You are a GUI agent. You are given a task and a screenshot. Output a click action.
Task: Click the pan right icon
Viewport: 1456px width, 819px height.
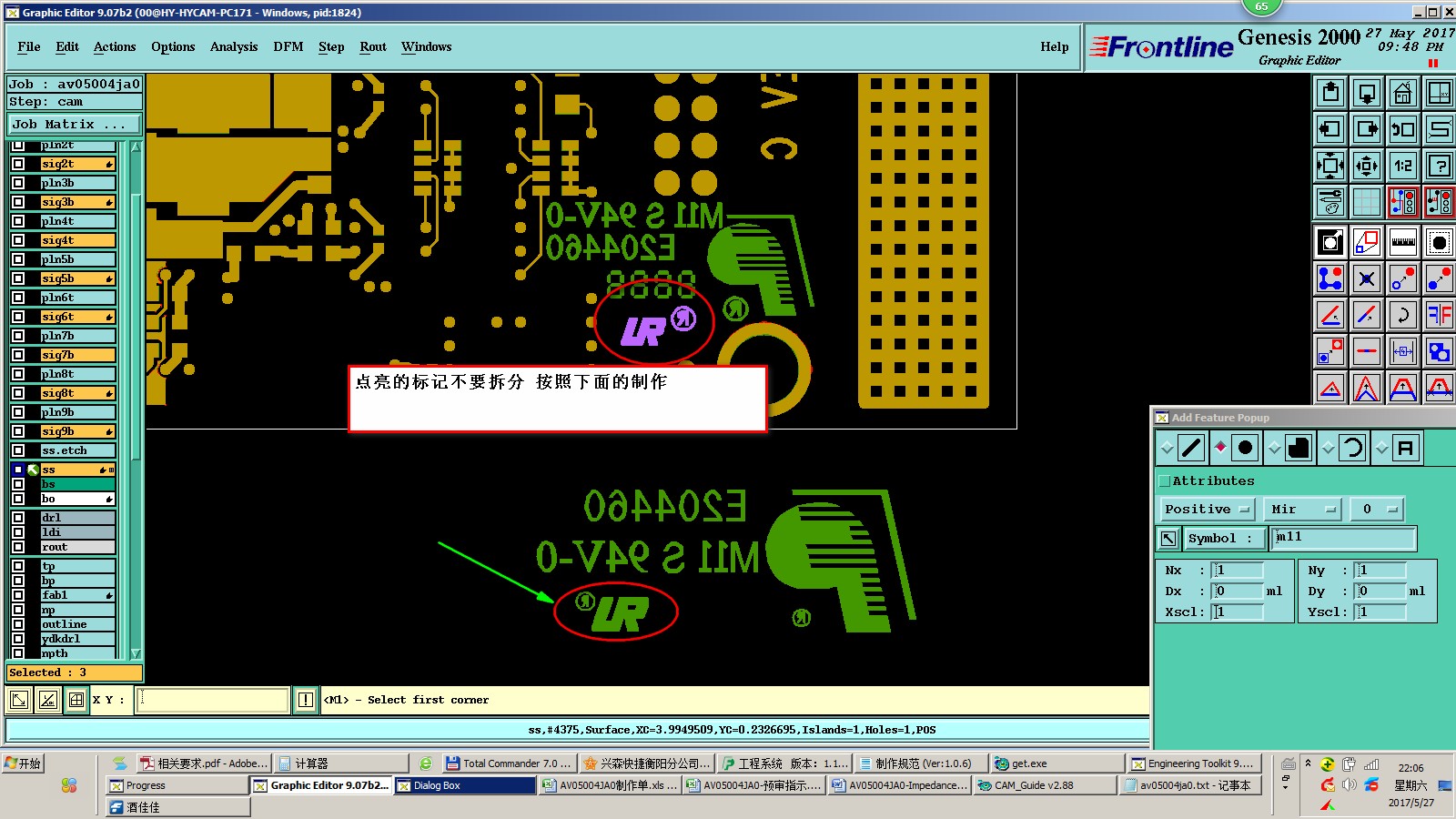coord(1367,129)
